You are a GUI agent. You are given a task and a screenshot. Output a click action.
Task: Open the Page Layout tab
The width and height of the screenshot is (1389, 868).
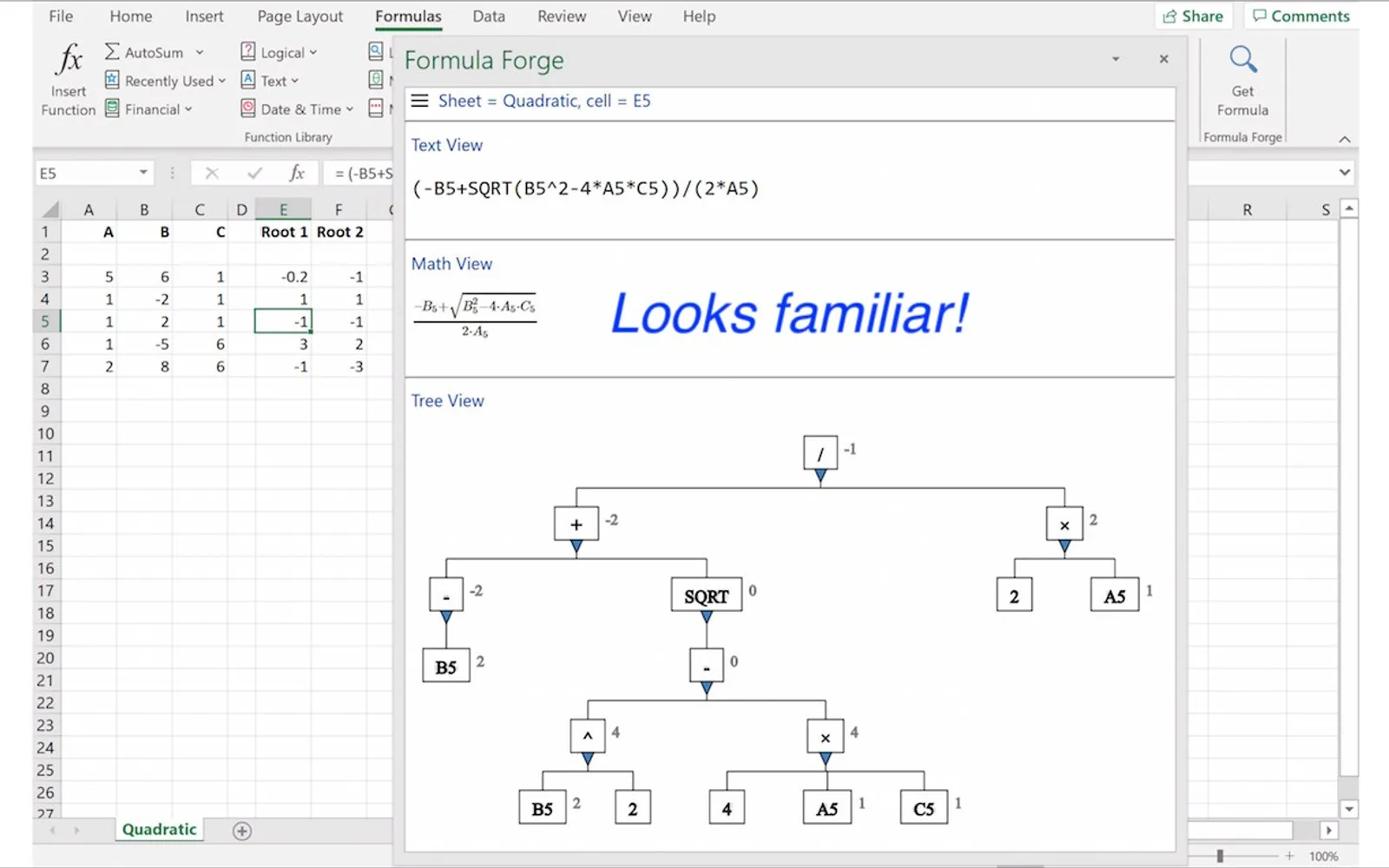300,16
